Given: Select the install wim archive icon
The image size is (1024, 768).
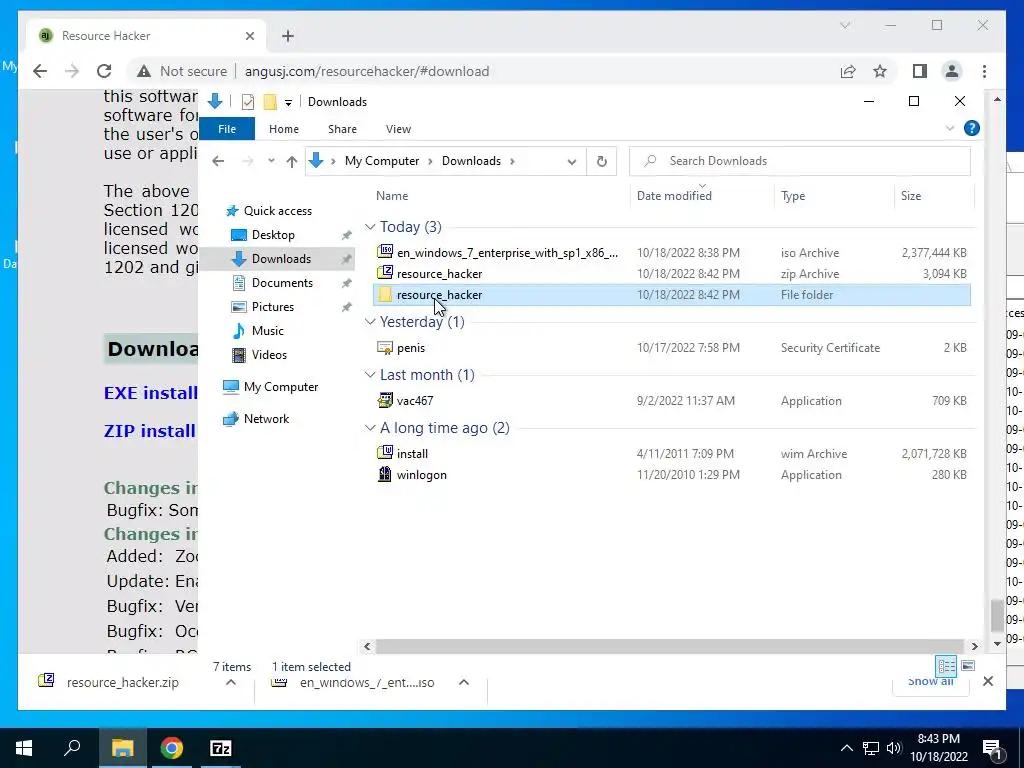Looking at the screenshot, I should click(x=385, y=453).
